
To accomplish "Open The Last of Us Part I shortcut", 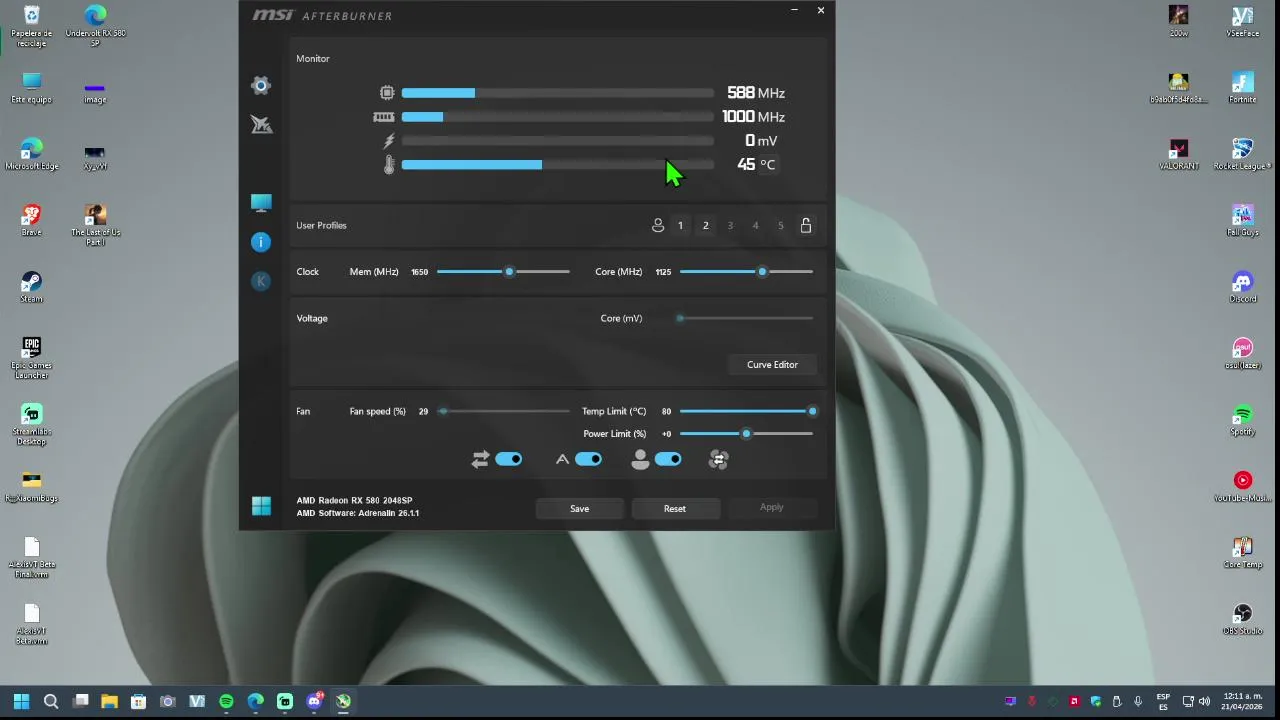I will coord(95,225).
